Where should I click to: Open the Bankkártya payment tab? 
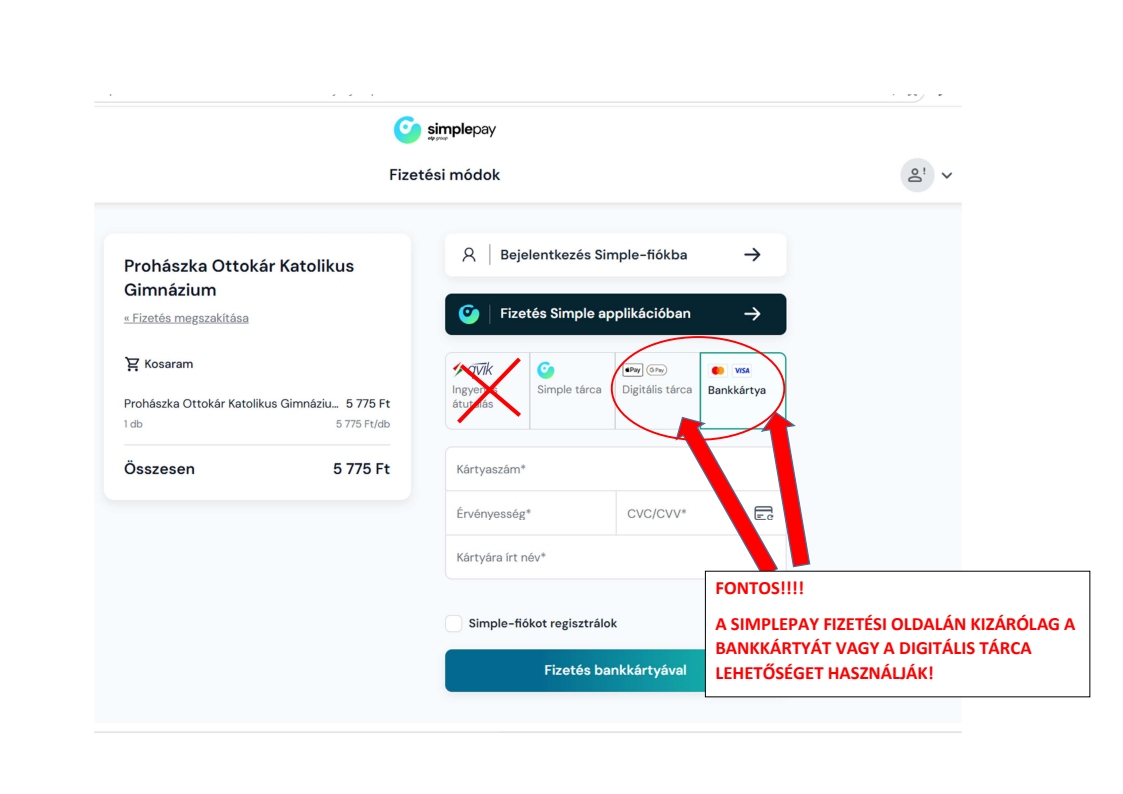tap(743, 391)
